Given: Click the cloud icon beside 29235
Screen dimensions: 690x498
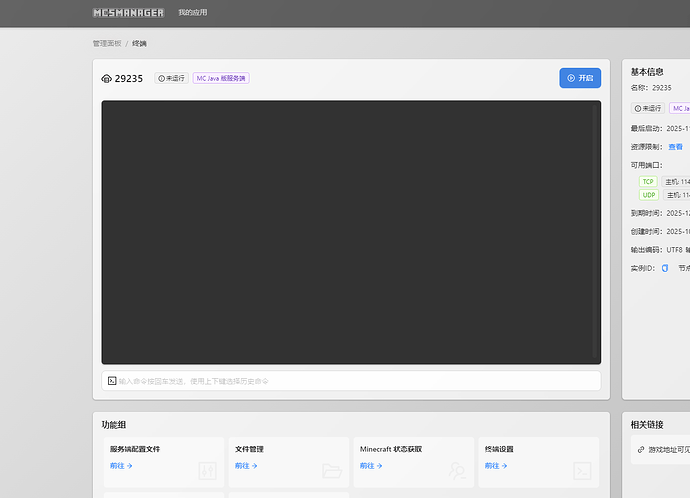Looking at the screenshot, I should click(107, 78).
